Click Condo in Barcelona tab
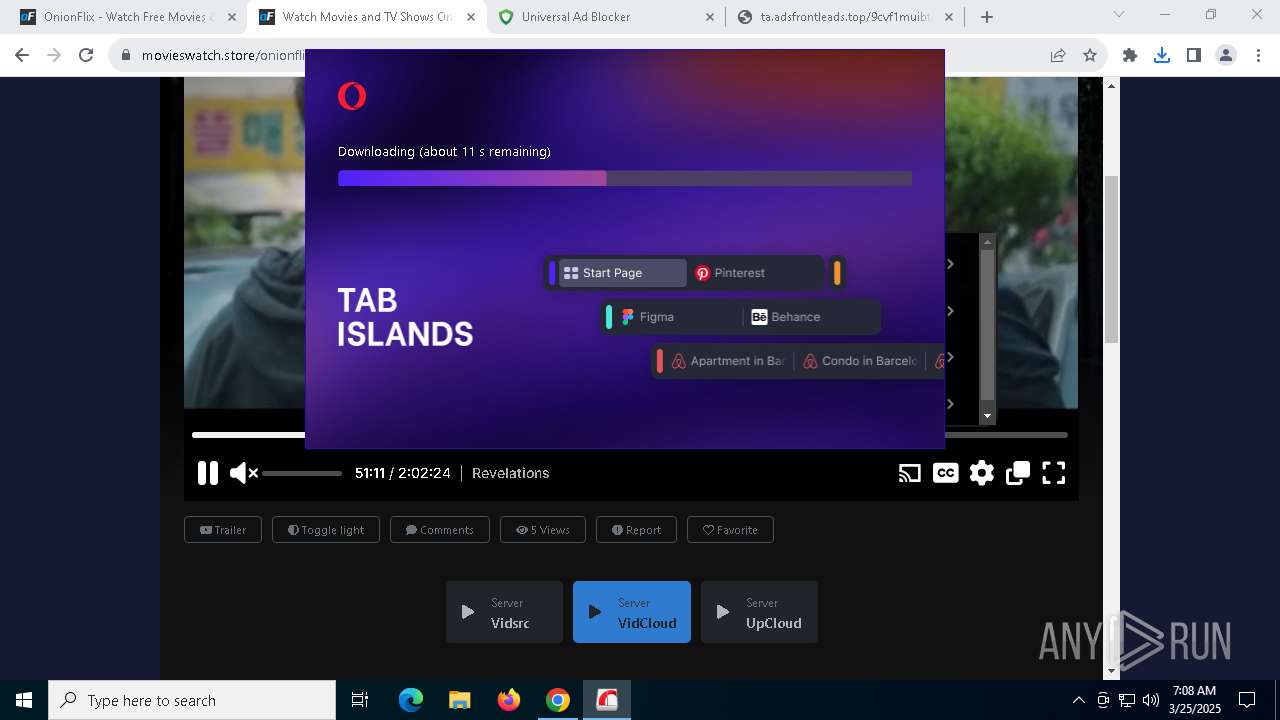The image size is (1280, 720). 860,361
